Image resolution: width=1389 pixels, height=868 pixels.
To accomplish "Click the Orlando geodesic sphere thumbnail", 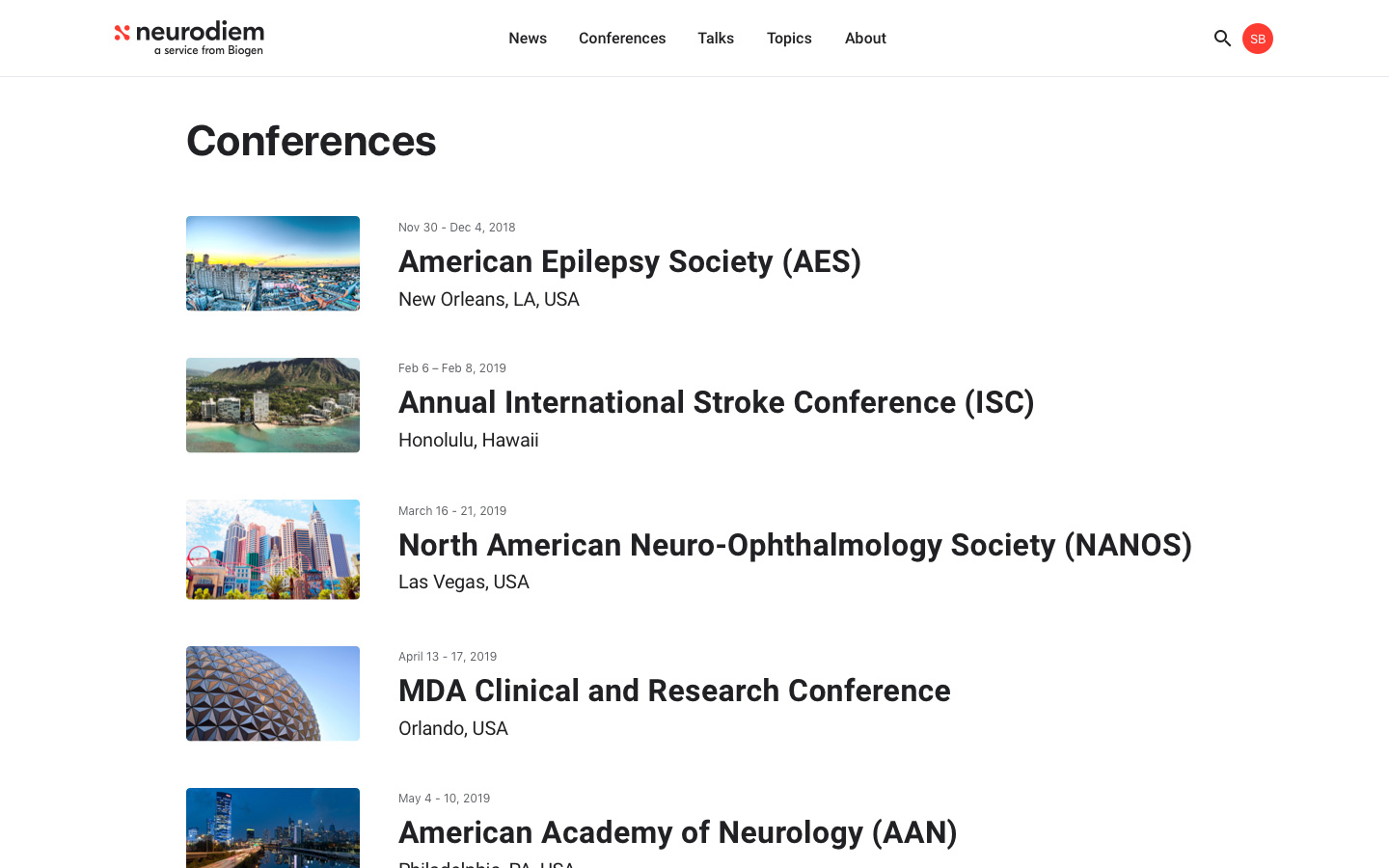I will coord(273,693).
